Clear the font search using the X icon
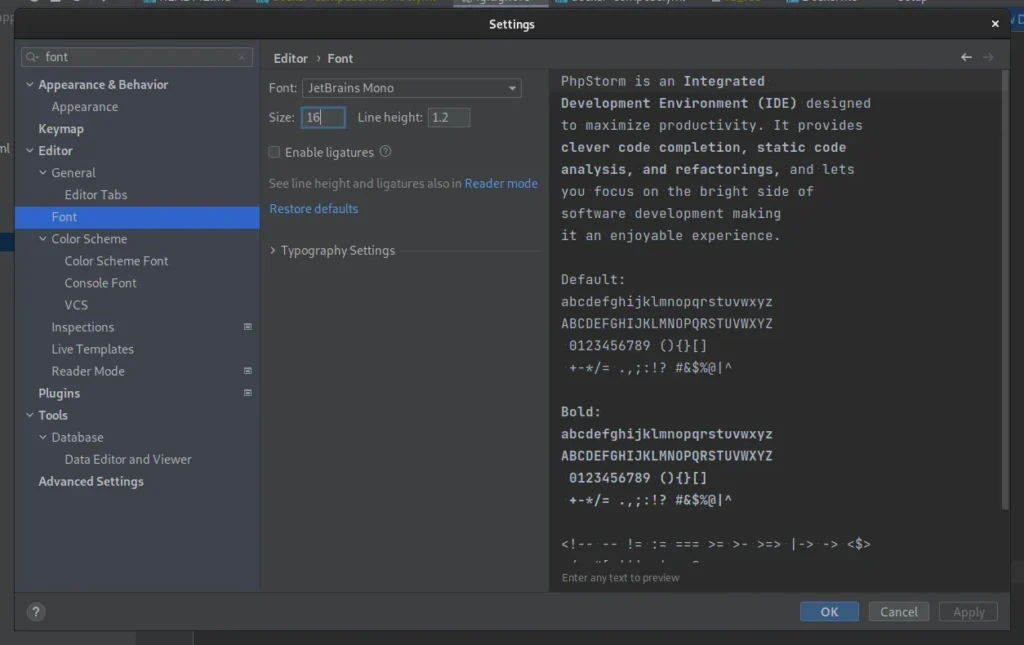Screen dimensions: 1024x645 [x=241, y=57]
